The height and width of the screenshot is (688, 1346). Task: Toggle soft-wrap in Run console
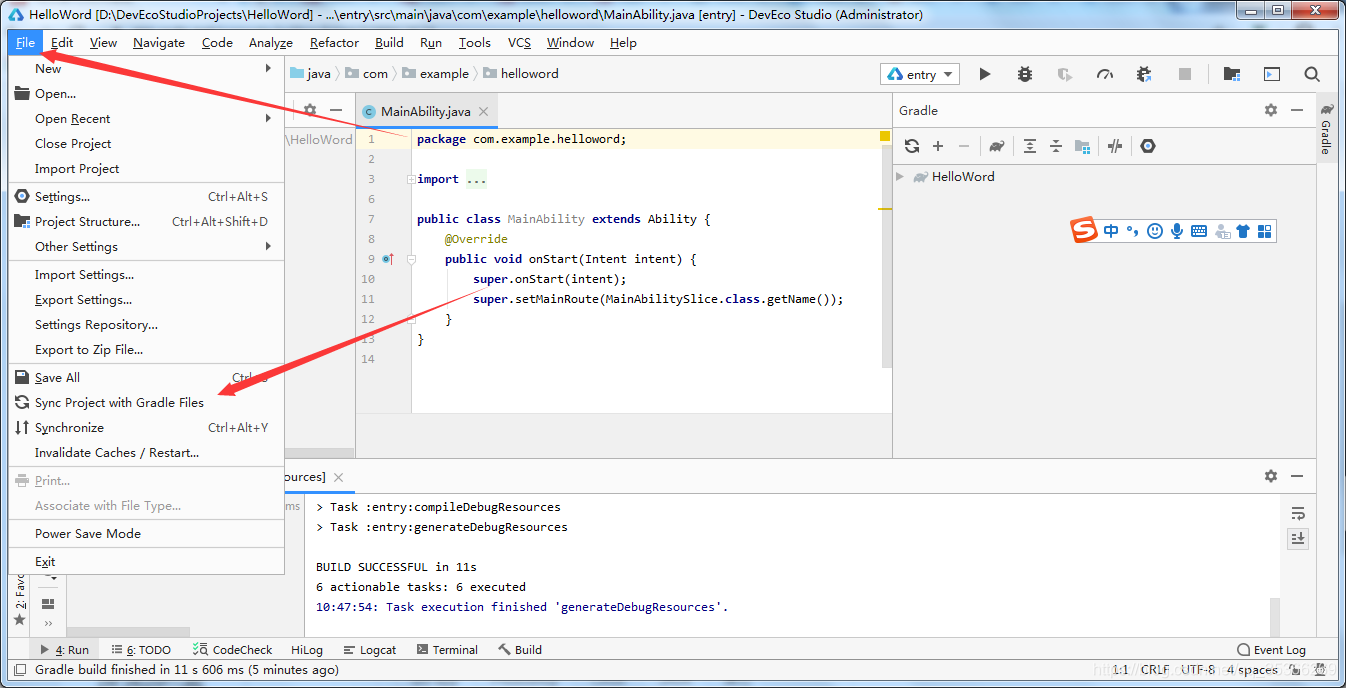(1298, 514)
